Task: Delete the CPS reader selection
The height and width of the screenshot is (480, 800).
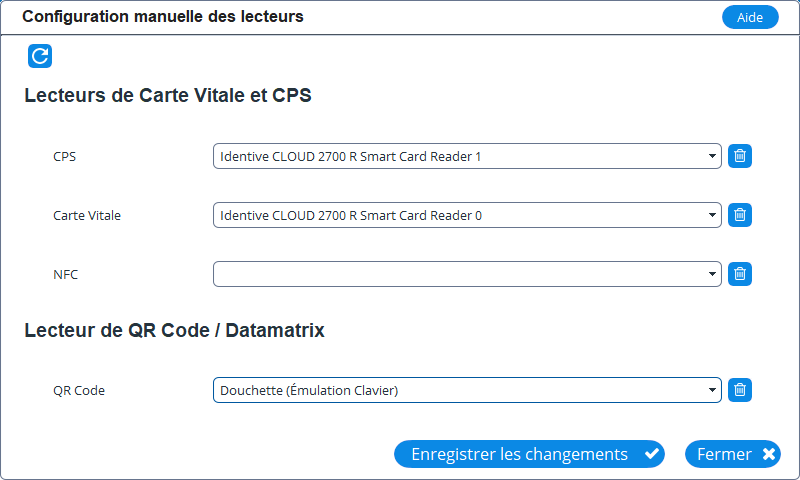Action: [740, 156]
